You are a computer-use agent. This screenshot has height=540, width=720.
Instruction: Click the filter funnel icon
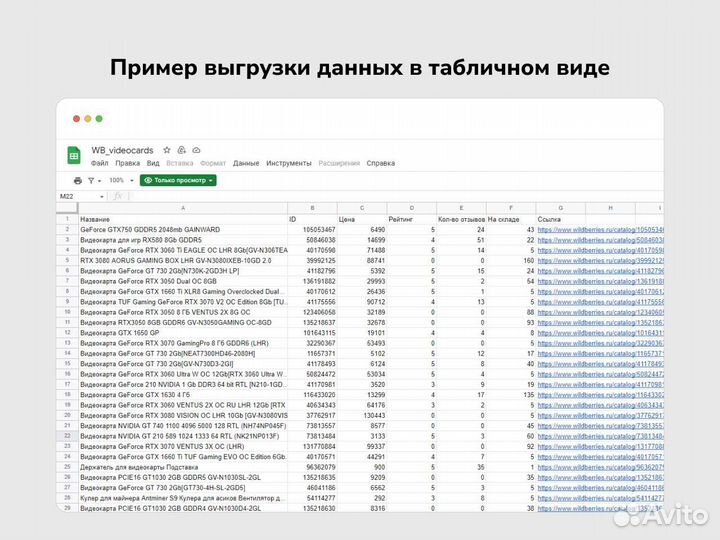[91, 180]
